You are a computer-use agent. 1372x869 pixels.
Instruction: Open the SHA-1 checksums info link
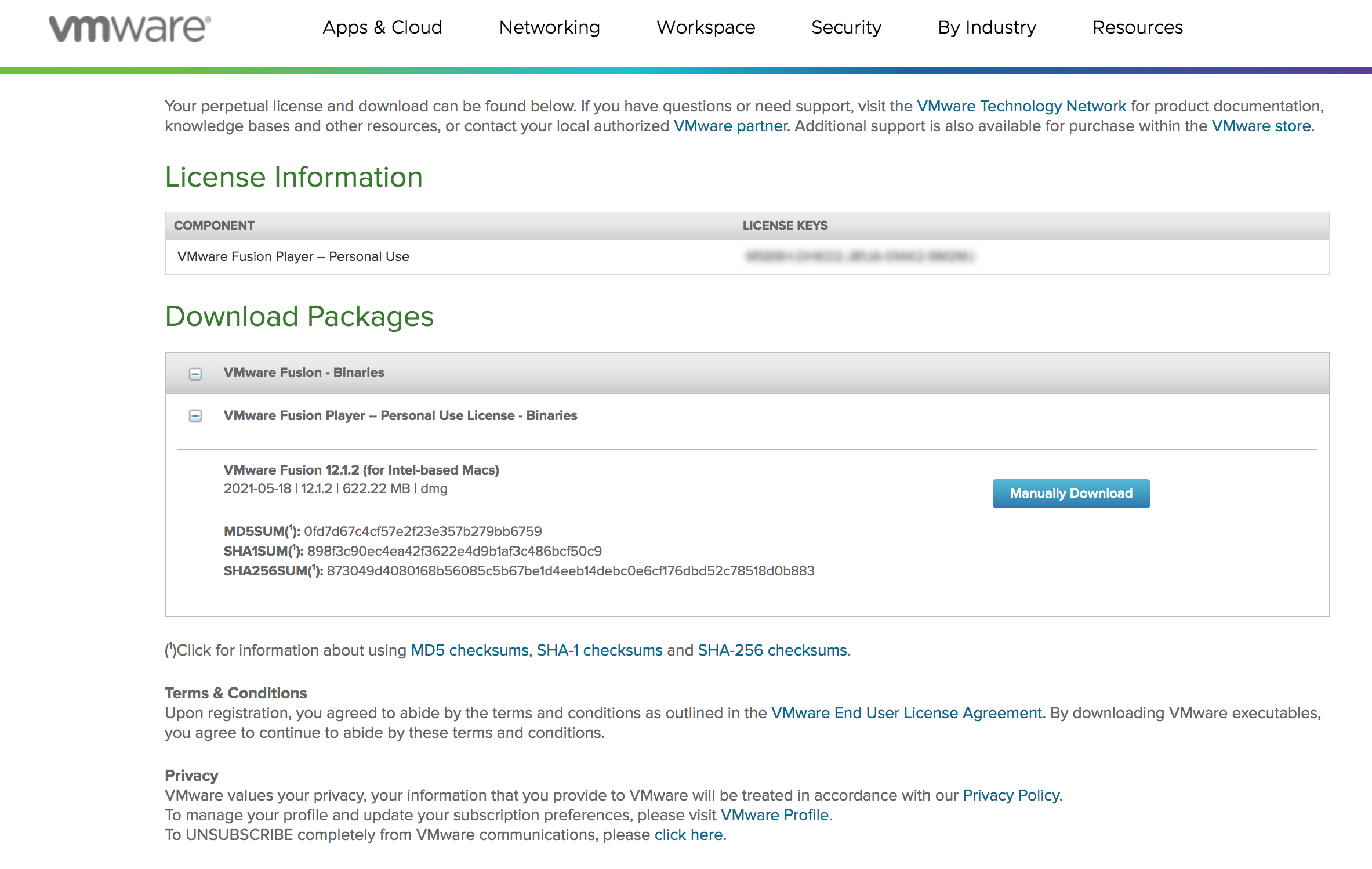coord(600,650)
